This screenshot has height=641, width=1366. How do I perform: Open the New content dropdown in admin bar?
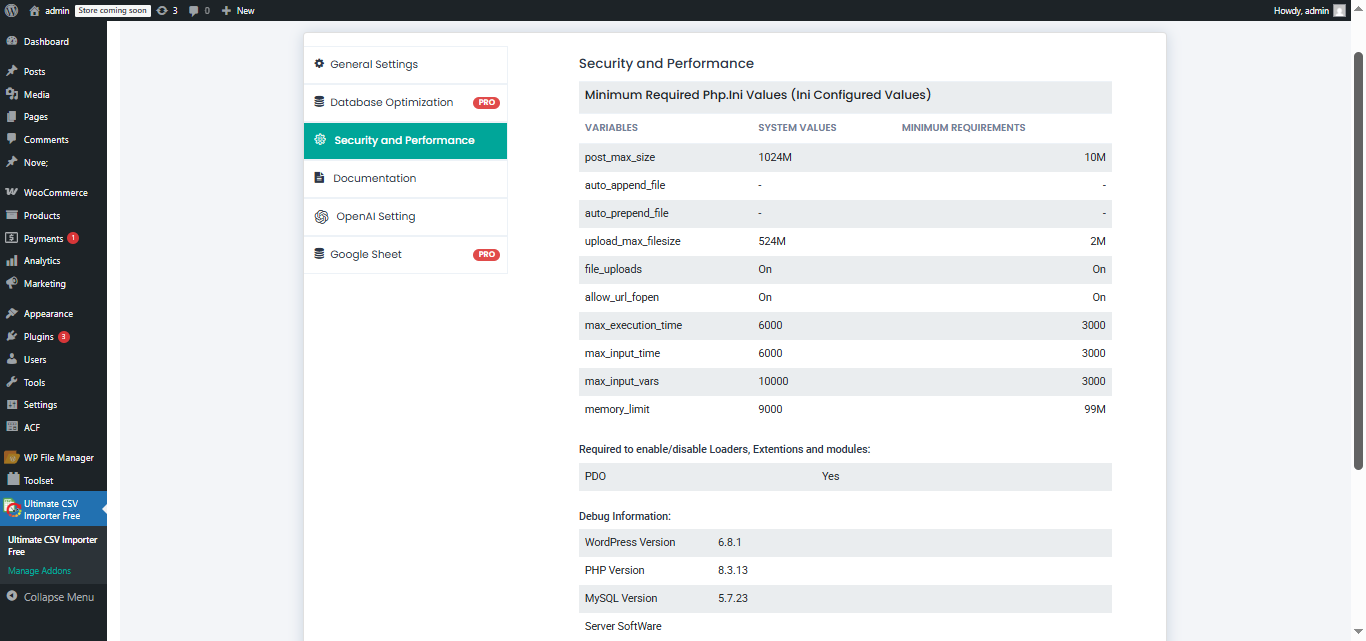(237, 10)
